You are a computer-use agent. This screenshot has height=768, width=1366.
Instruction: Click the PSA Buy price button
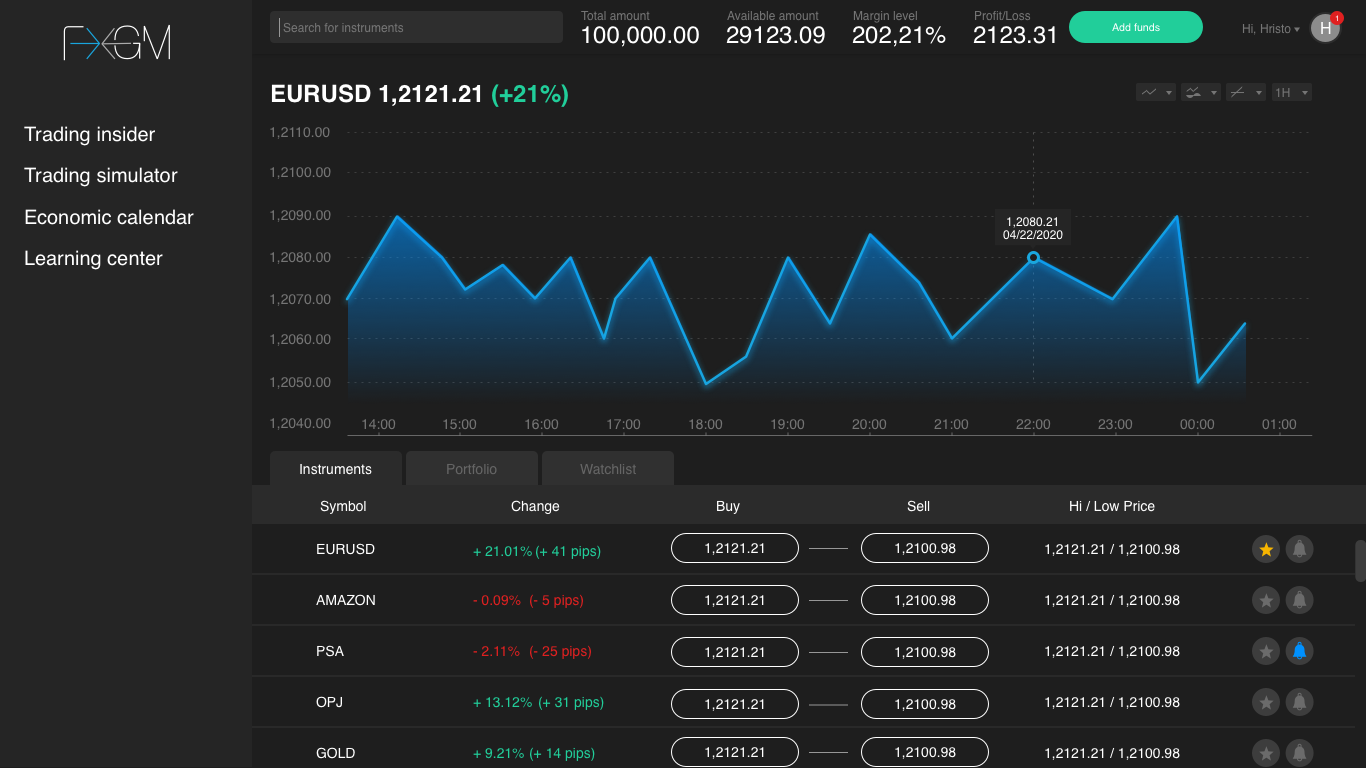tap(735, 652)
